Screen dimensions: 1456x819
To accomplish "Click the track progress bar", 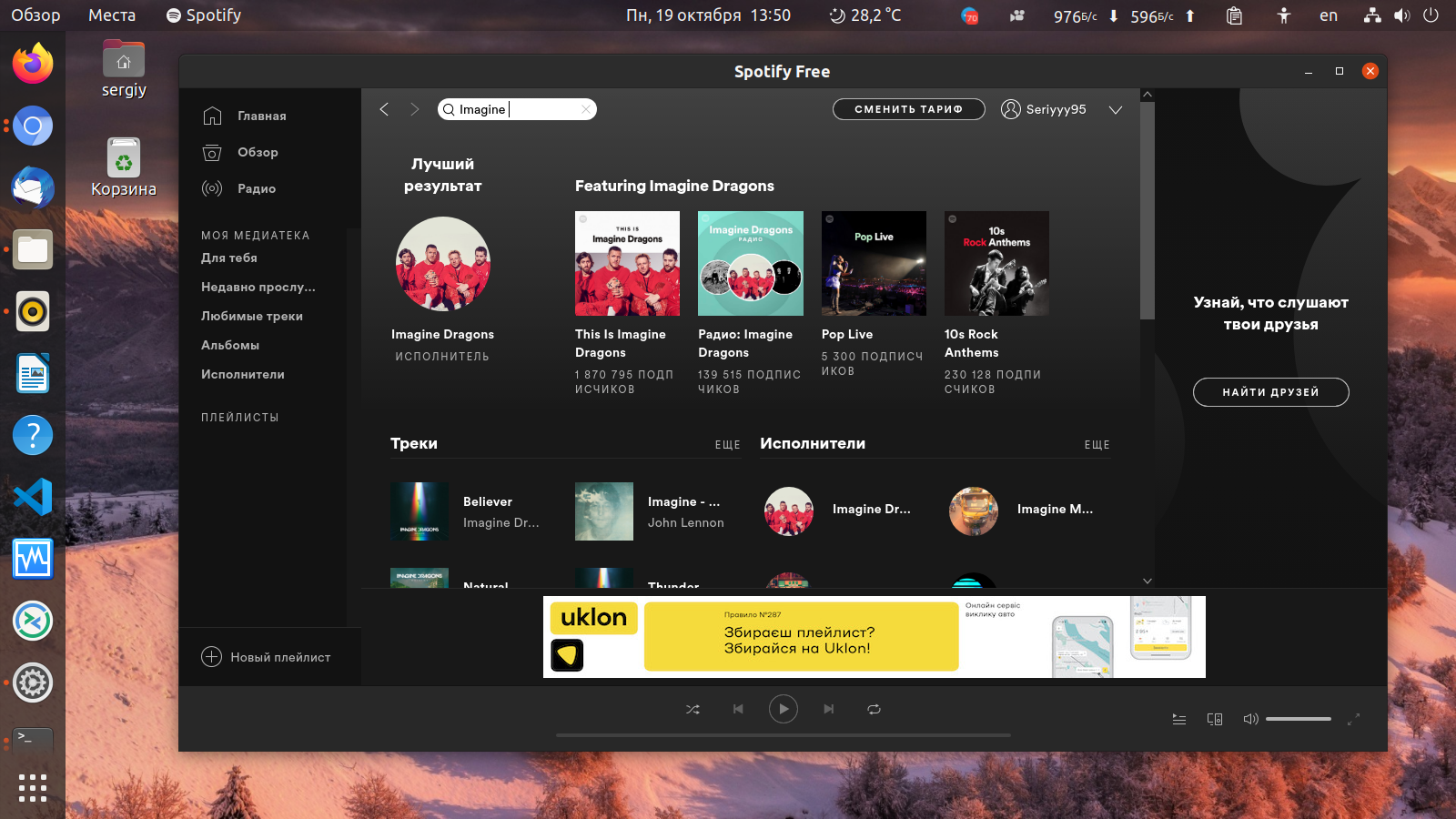I will pyautogui.click(x=784, y=735).
